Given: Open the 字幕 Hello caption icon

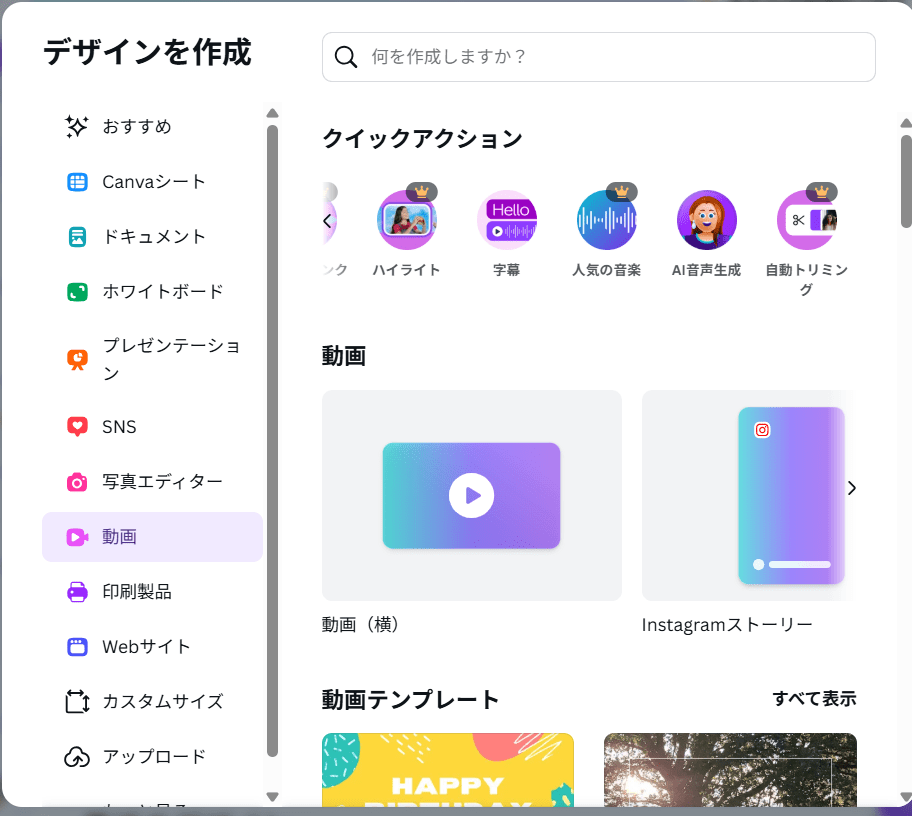Looking at the screenshot, I should (x=507, y=220).
